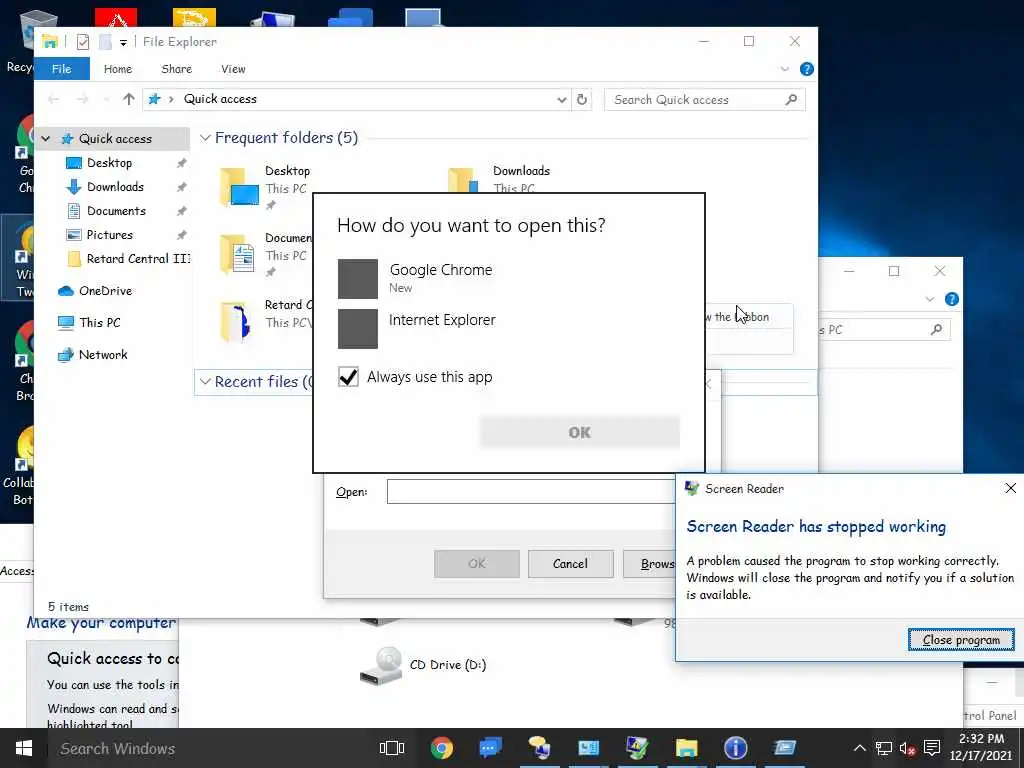Select This PC in the navigation pane
1024x768 pixels.
[x=100, y=323]
